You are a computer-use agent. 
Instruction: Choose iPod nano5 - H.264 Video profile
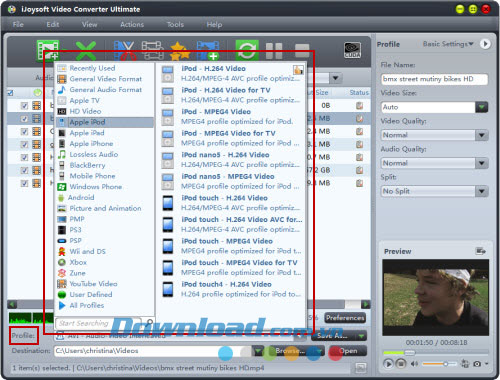(232, 159)
